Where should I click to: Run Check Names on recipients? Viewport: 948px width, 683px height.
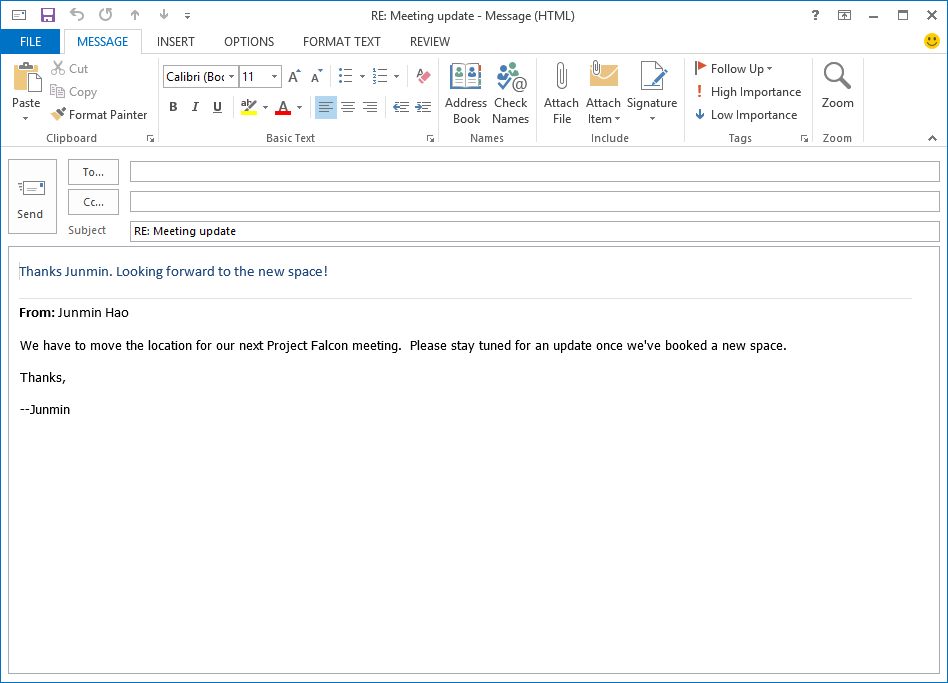click(x=510, y=92)
